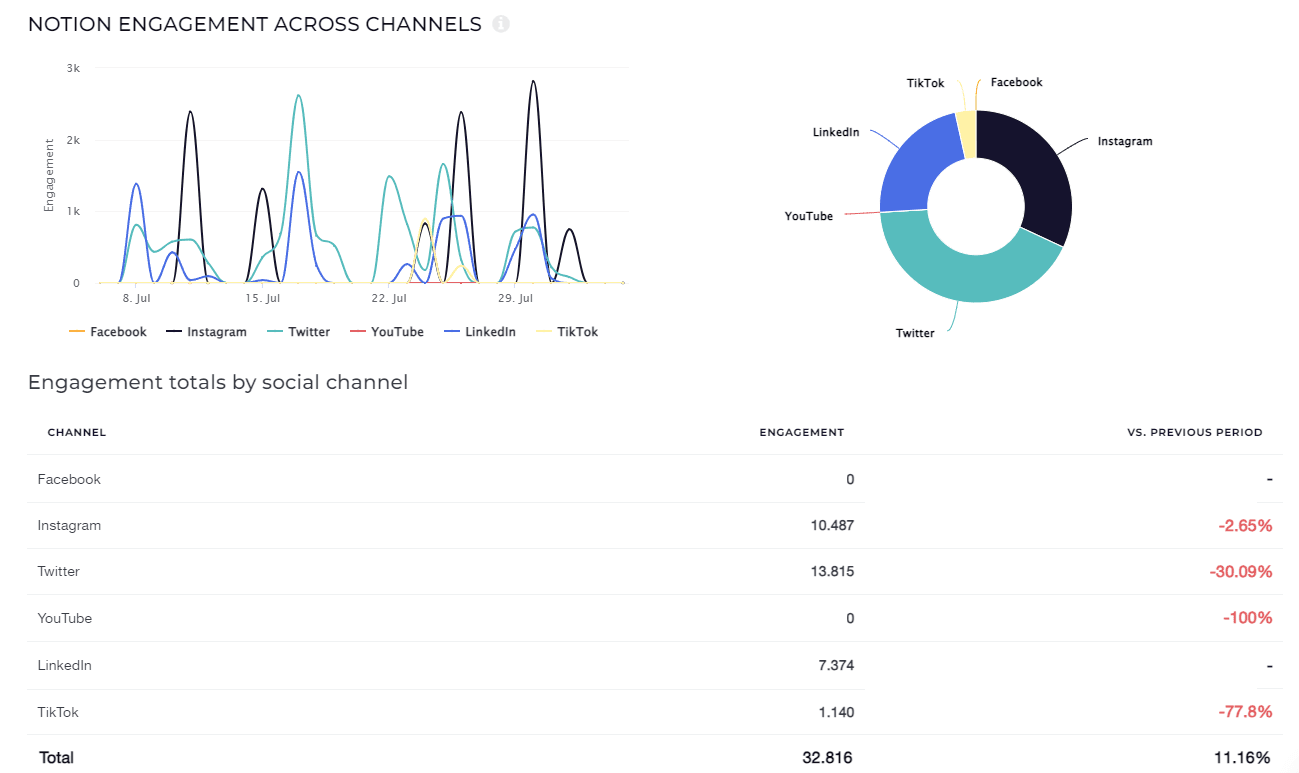Click the yellow TikTok donut slice
Screen dimensions: 1299x773
point(966,134)
